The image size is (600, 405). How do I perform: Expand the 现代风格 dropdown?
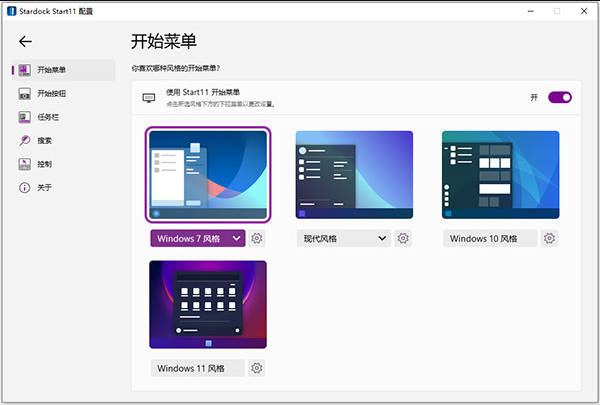382,238
